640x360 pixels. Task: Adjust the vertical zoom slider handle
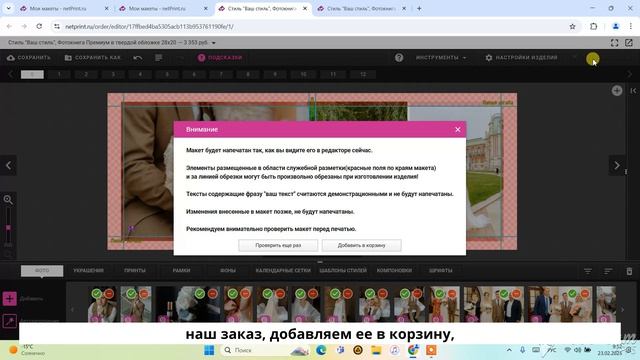click(8, 227)
